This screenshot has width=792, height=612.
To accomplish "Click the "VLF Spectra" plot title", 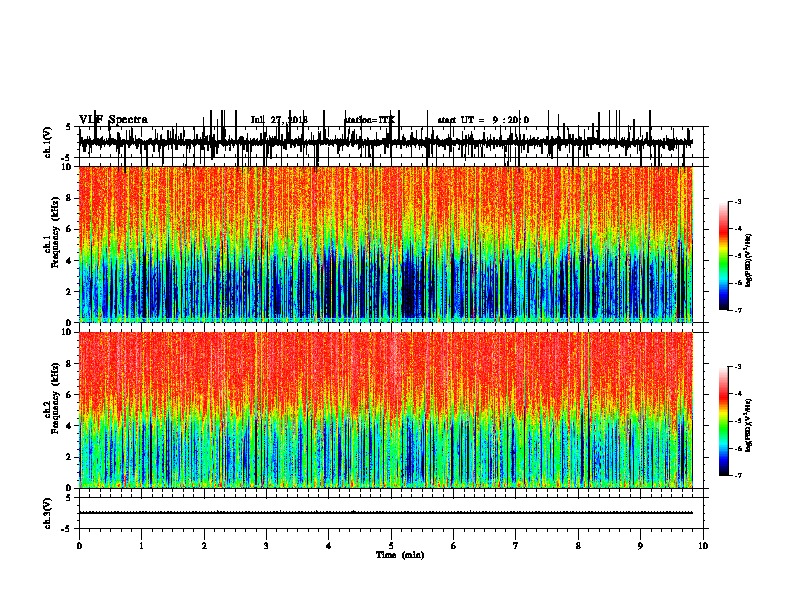I will 113,120.
